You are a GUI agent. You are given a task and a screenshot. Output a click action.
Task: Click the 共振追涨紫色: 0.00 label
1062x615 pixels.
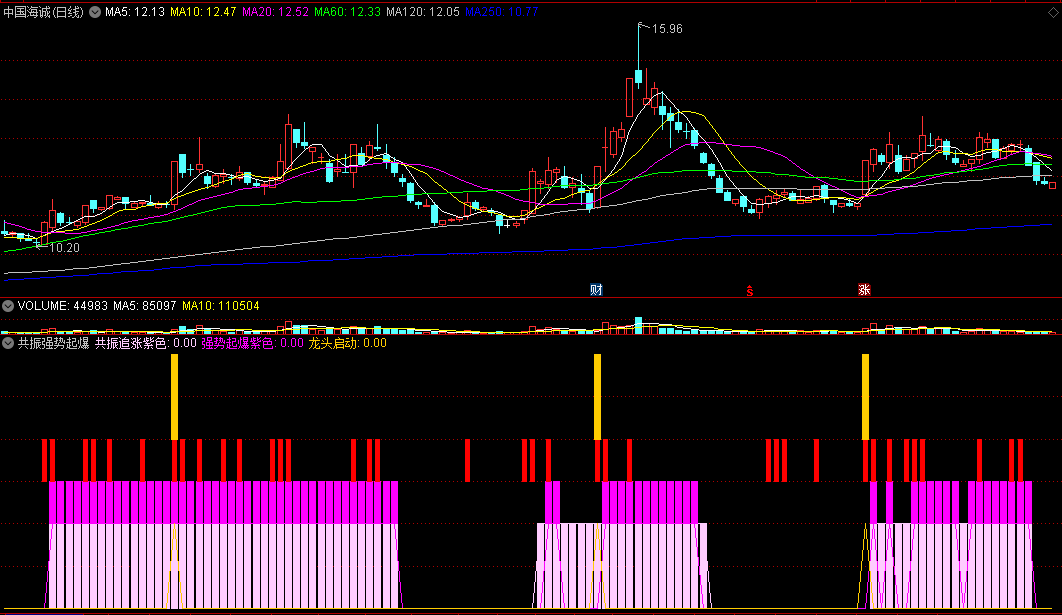[146, 343]
